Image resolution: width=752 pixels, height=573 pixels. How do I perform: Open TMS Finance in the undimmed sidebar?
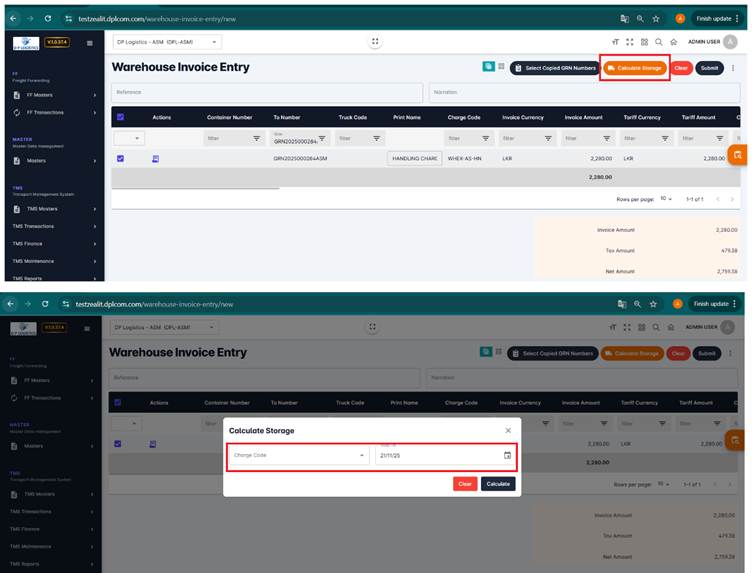[x=54, y=244]
